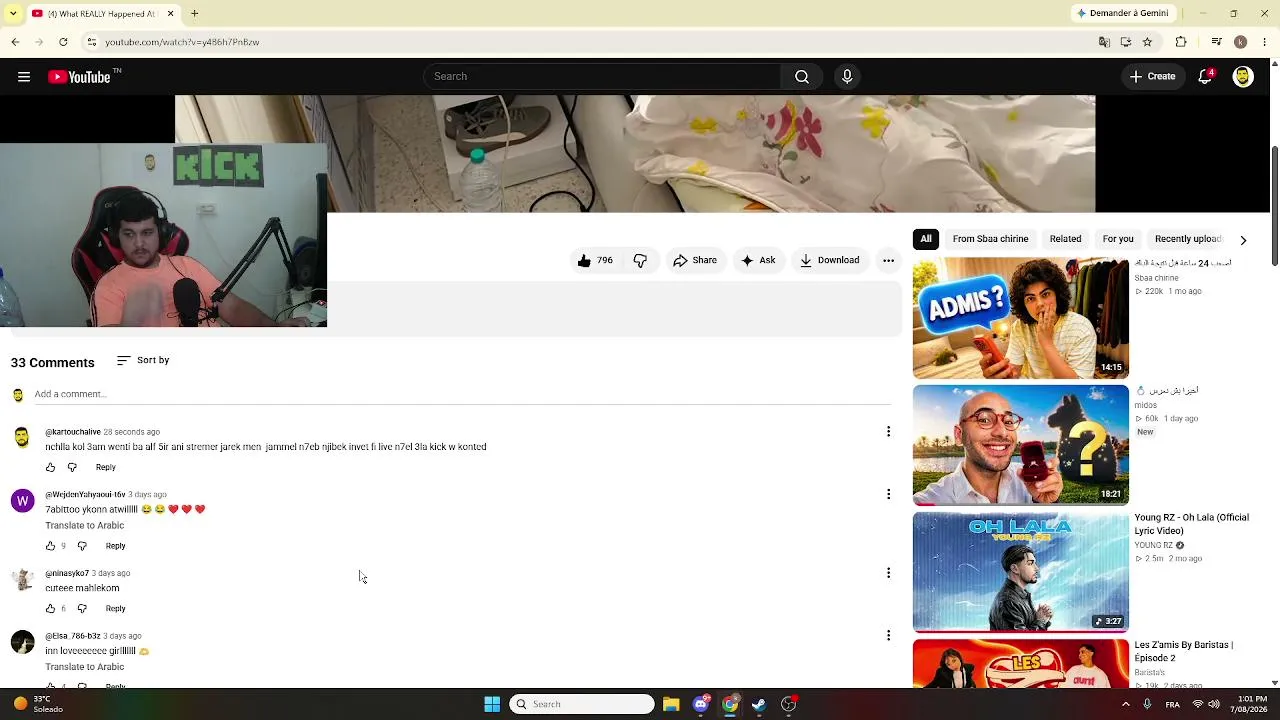This screenshot has height=720, width=1280.
Task: Click the browser address bar URL
Action: (x=182, y=42)
